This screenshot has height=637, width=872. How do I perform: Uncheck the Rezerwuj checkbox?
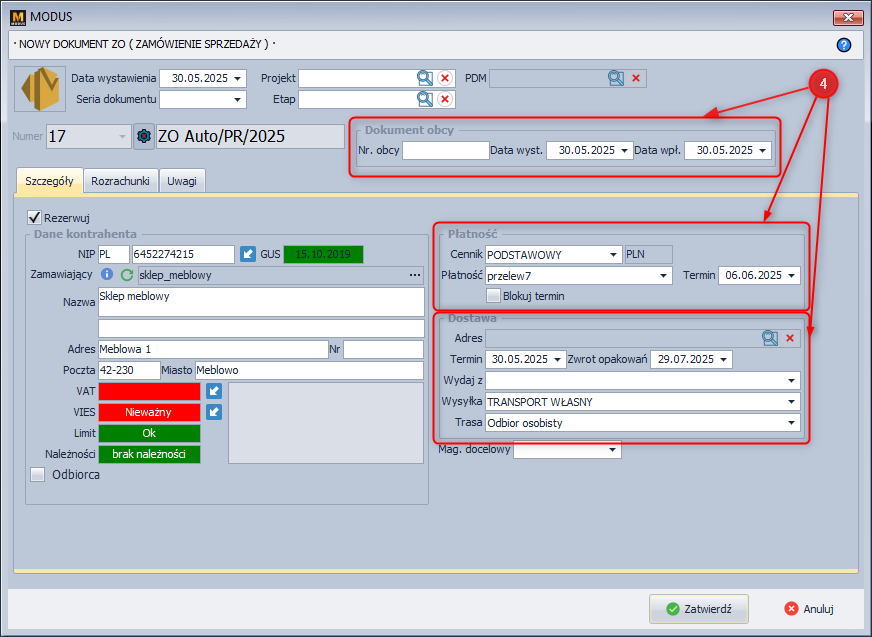point(35,217)
